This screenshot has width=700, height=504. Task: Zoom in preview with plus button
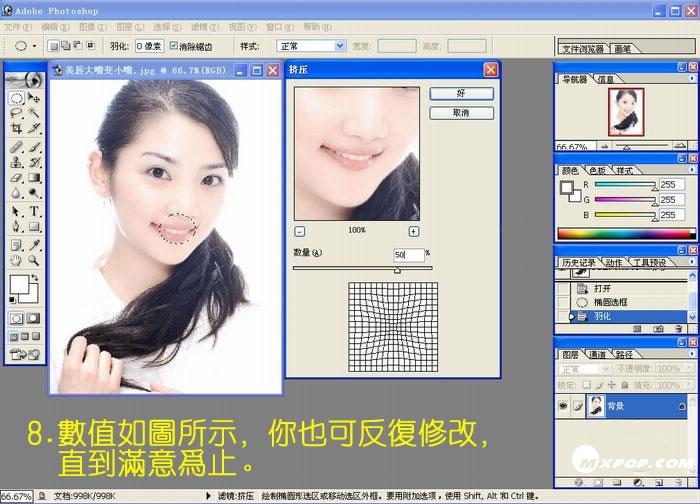pyautogui.click(x=414, y=231)
